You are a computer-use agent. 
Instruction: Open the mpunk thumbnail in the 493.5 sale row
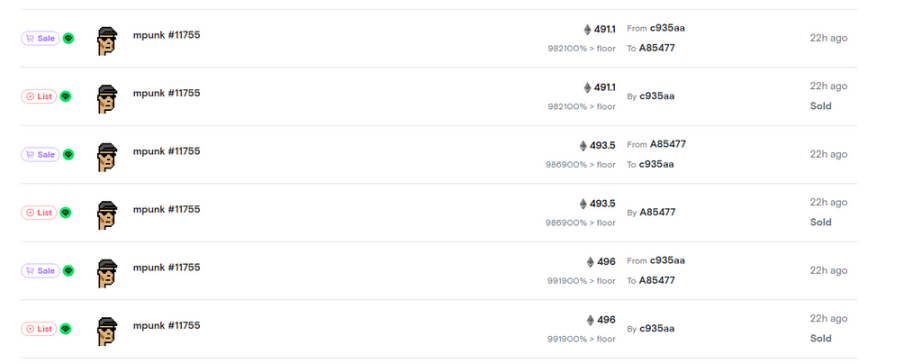[x=107, y=157]
